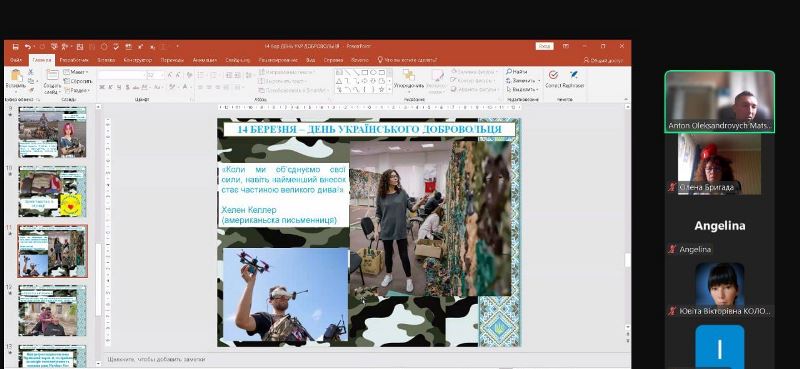Click the Copy icon in clipboard group

coord(31,81)
